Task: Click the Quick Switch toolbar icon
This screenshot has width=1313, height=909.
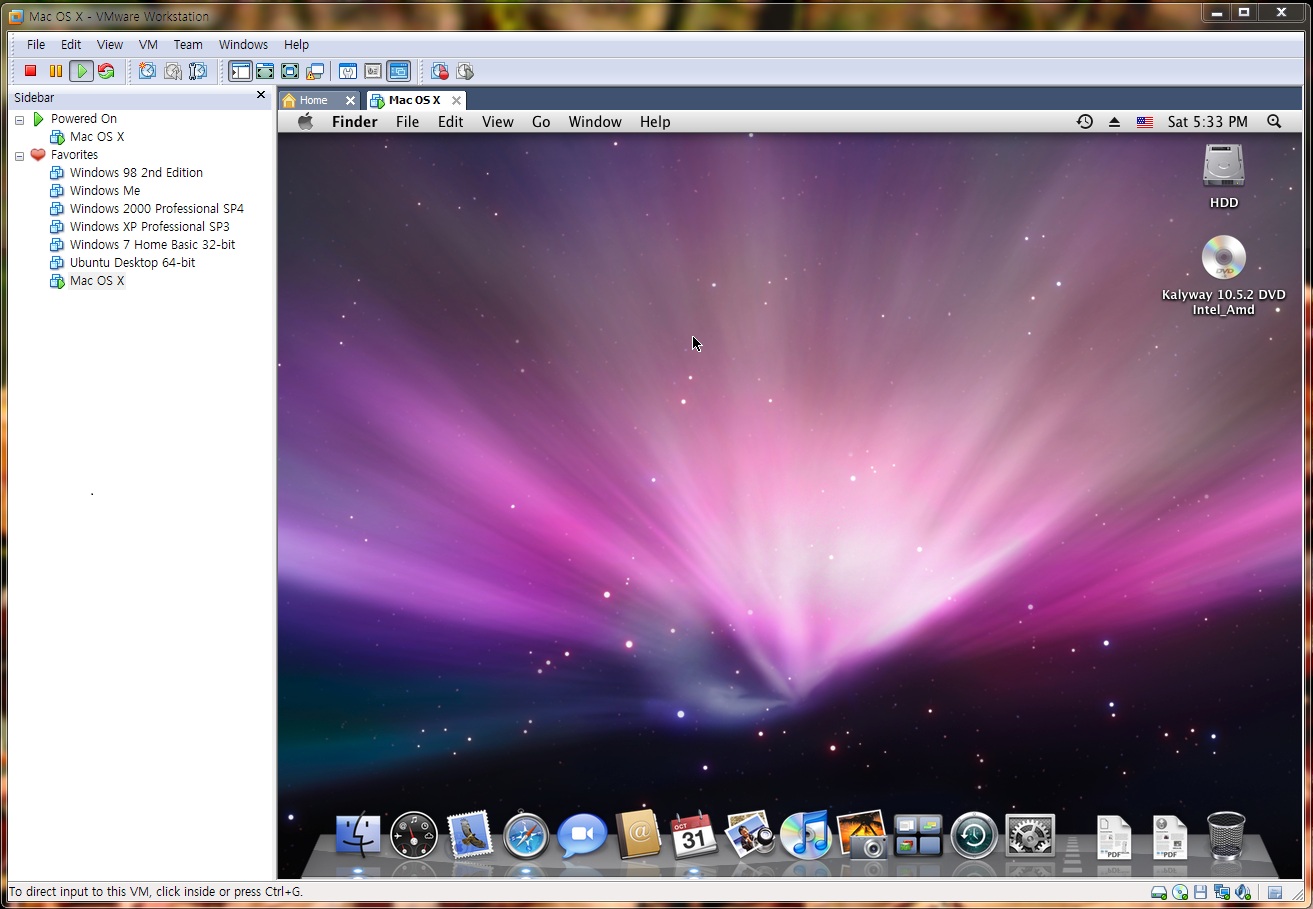Action: pos(265,71)
